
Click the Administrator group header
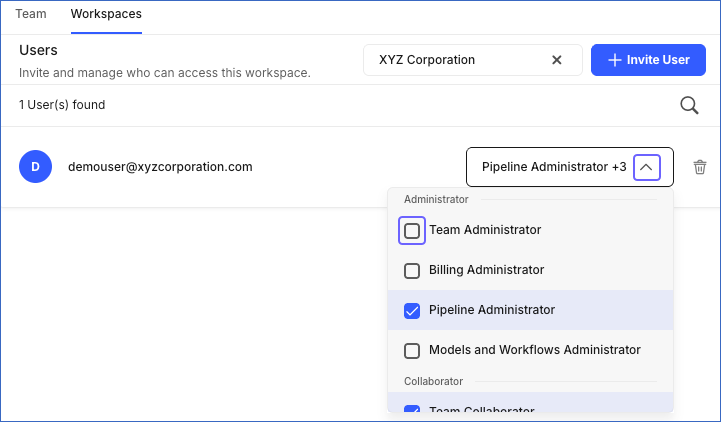point(436,199)
